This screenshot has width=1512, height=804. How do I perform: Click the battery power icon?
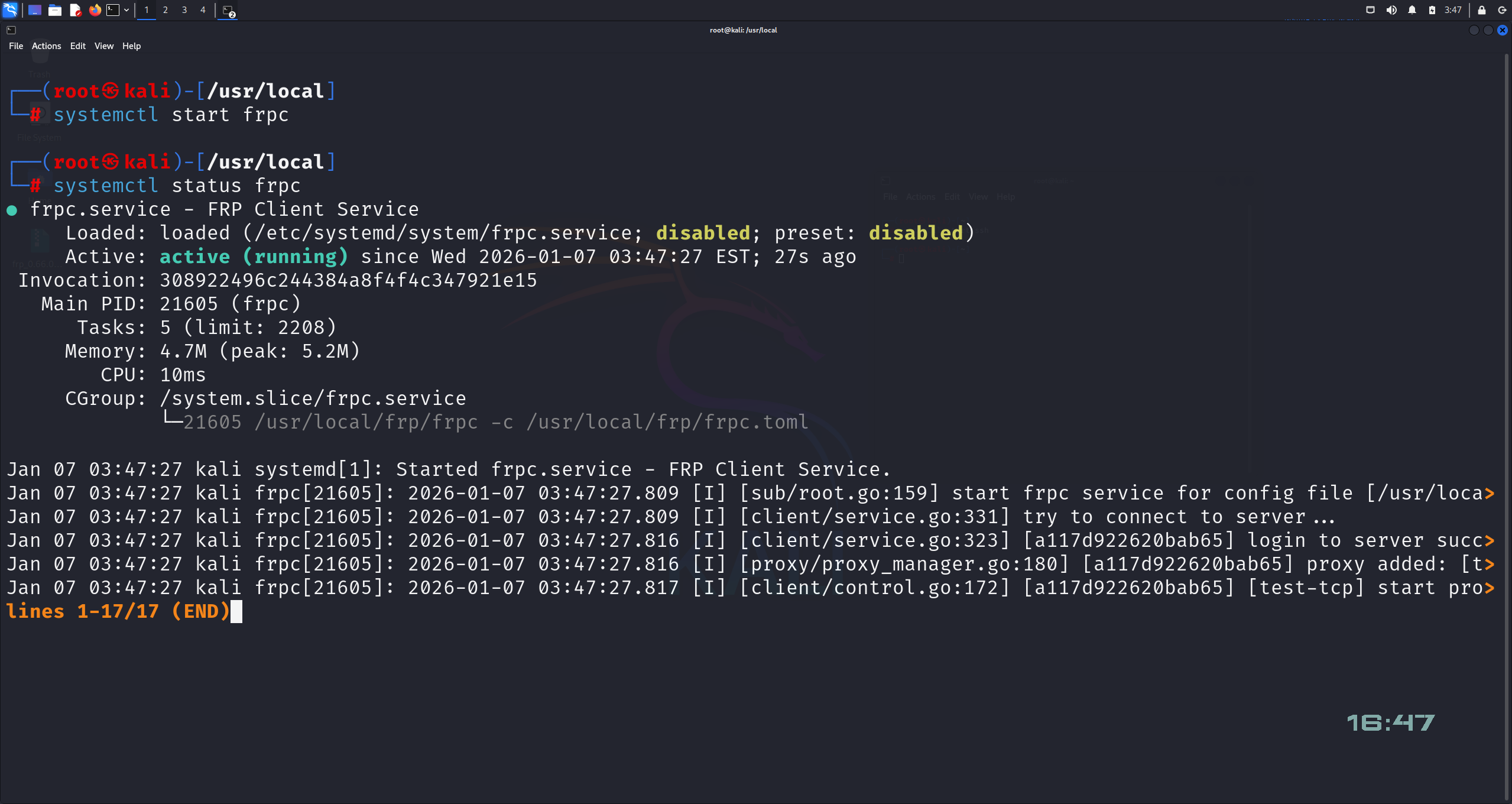(x=1432, y=10)
